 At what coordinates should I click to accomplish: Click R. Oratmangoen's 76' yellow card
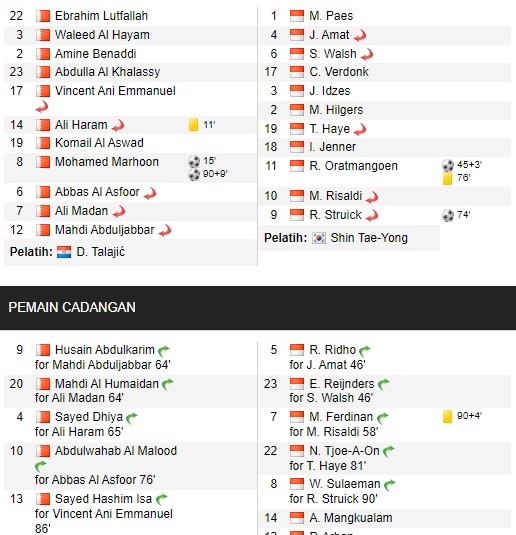pos(447,178)
